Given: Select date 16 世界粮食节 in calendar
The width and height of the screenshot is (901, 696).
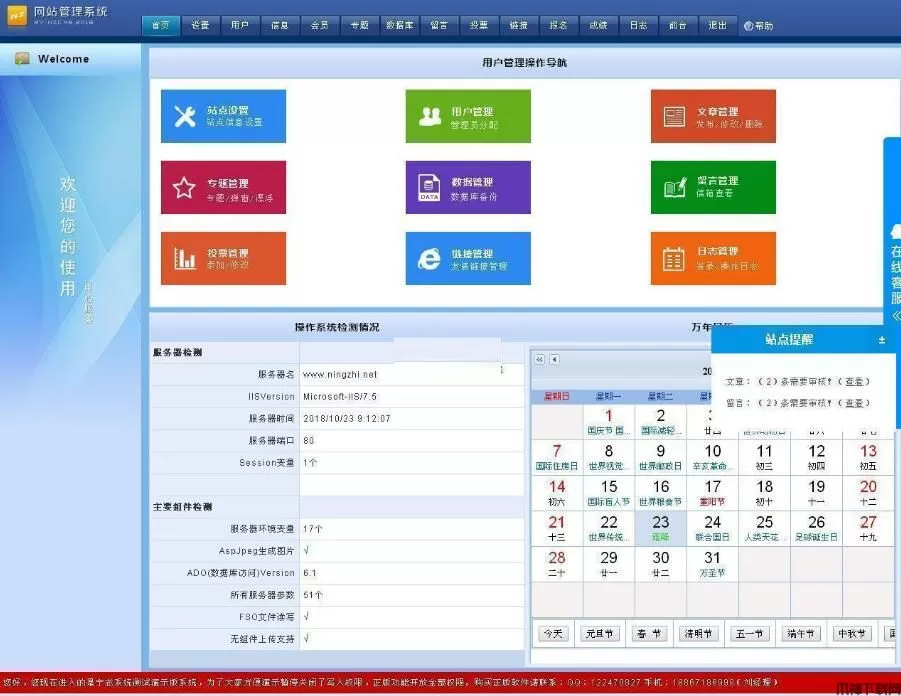Looking at the screenshot, I should pyautogui.click(x=661, y=493).
